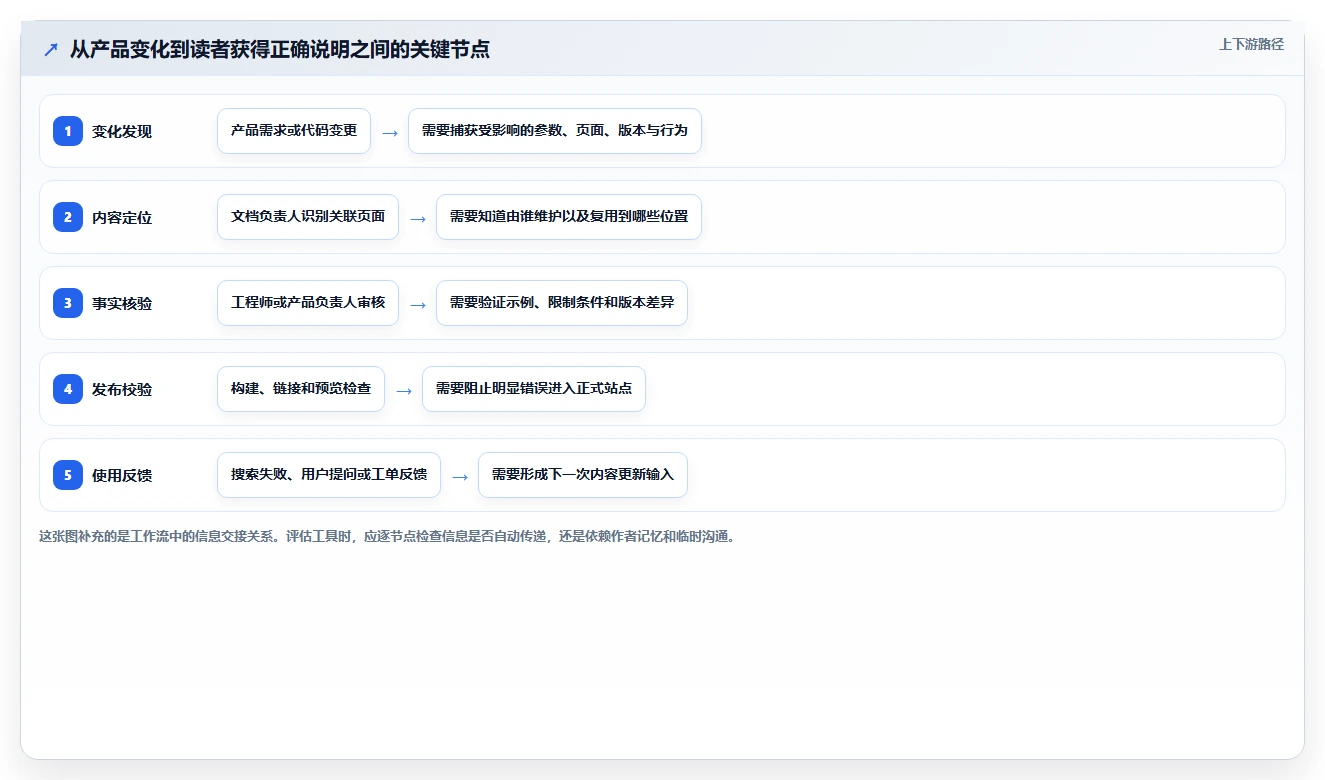Select the number 1 step badge
This screenshot has width=1325, height=780.
click(68, 131)
